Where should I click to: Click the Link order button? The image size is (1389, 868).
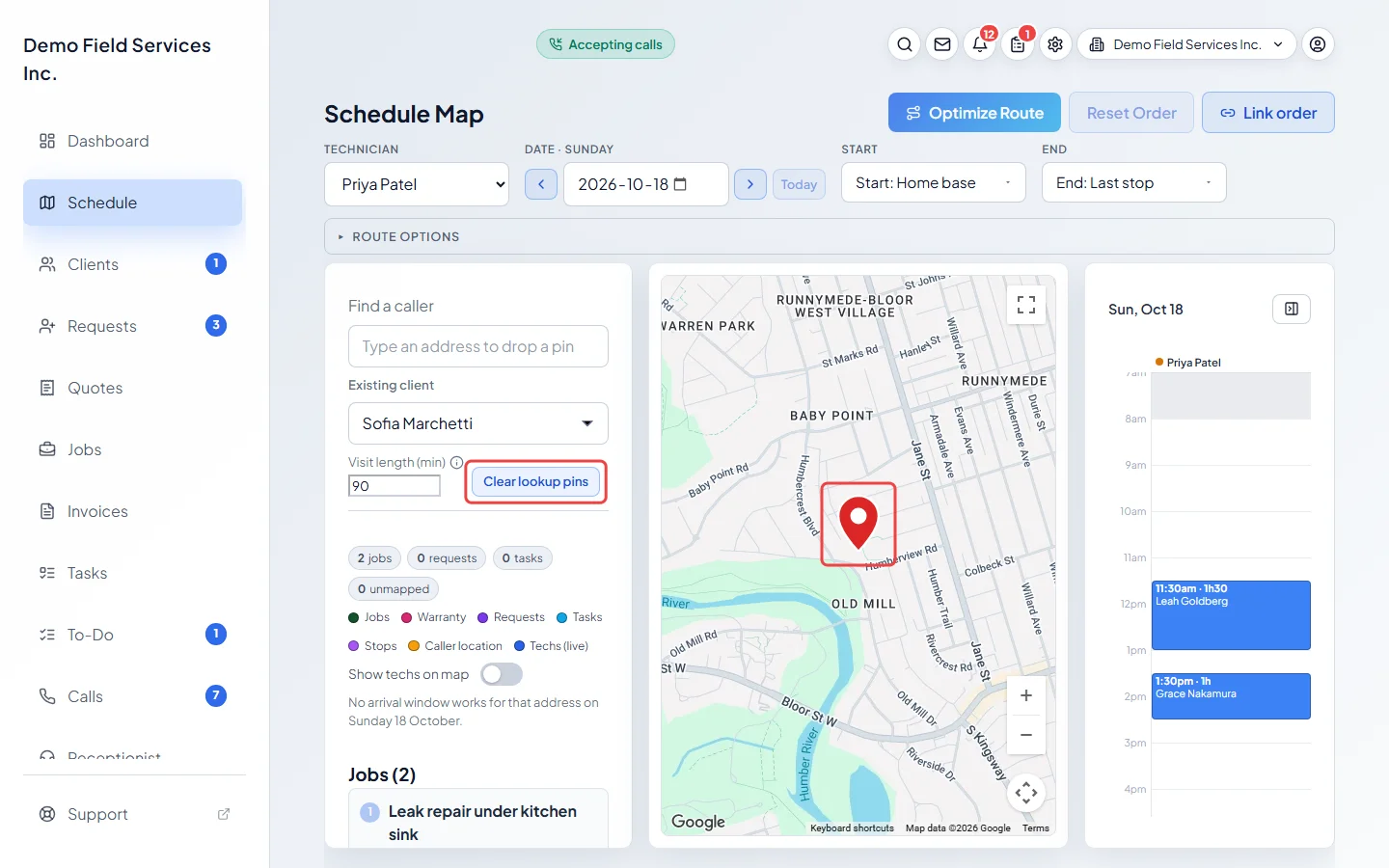click(x=1268, y=113)
